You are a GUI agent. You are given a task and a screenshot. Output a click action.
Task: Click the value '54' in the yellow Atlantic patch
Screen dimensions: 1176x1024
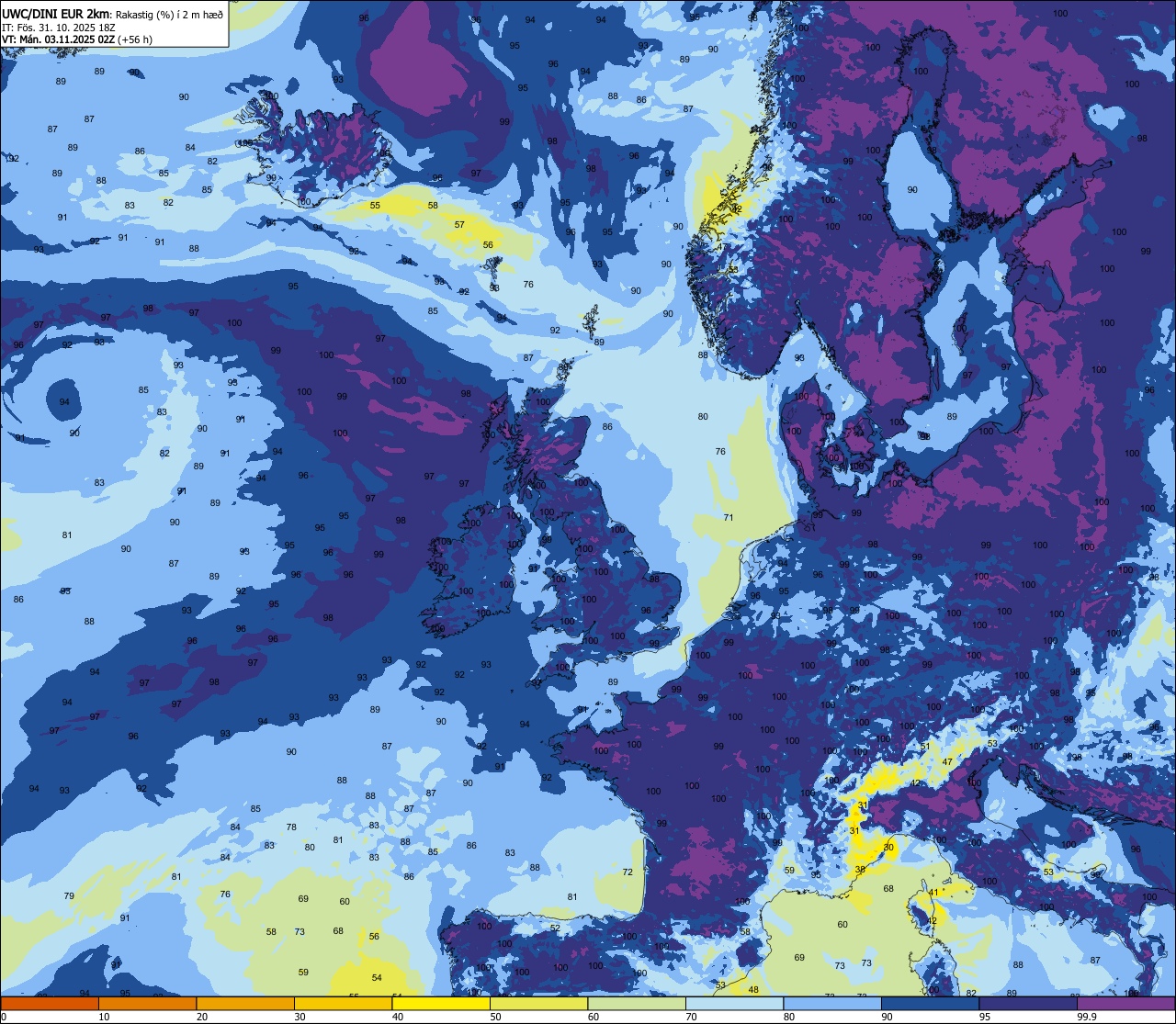[x=377, y=978]
